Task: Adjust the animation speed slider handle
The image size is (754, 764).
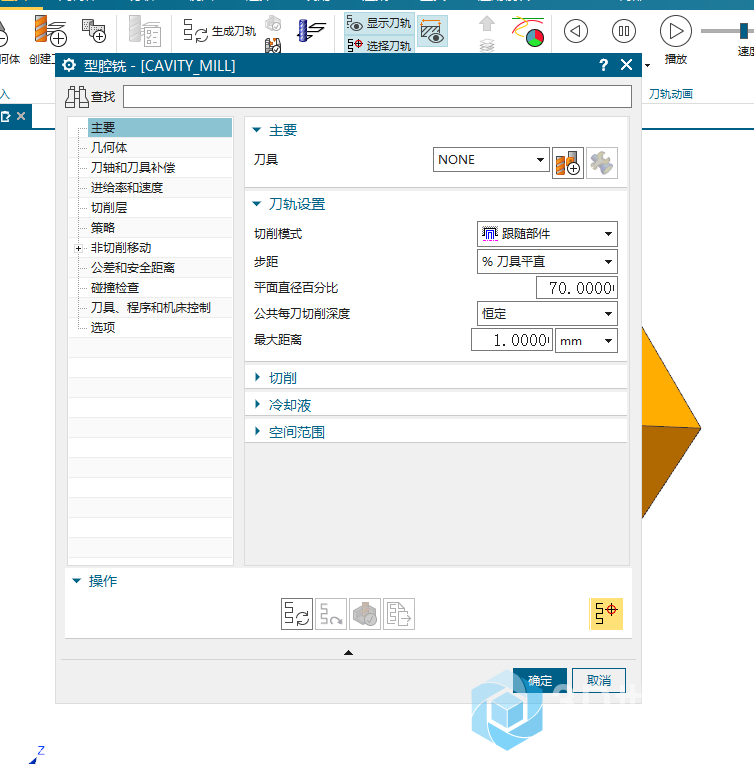Action: point(744,31)
